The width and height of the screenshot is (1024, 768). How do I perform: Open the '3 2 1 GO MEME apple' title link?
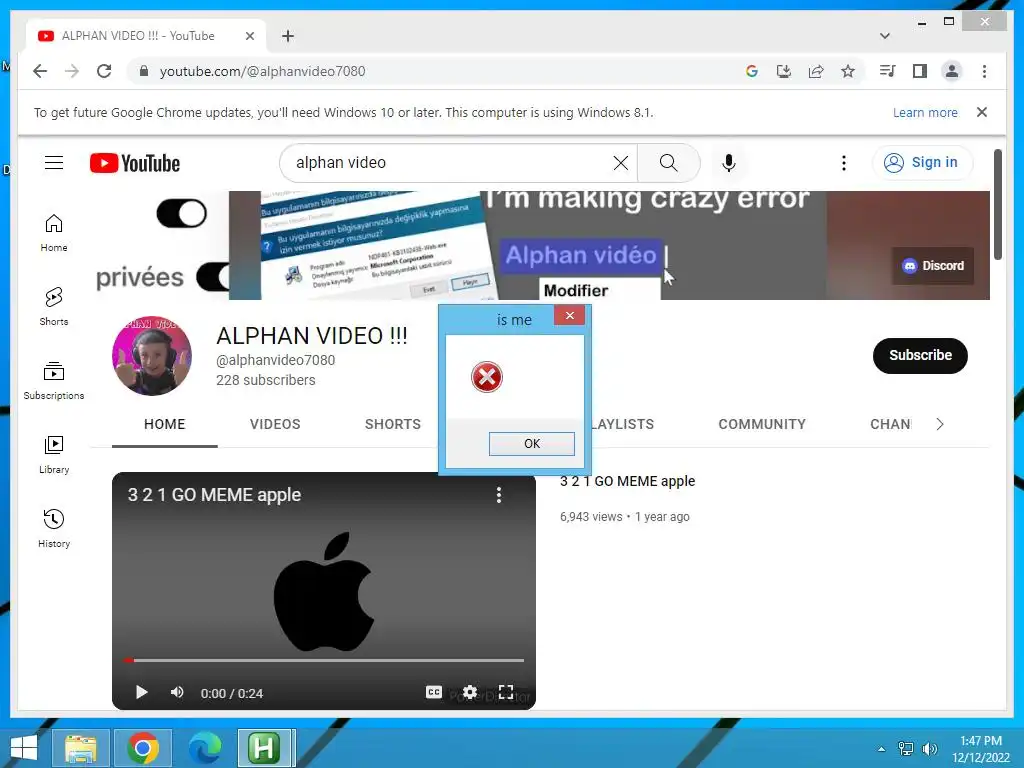(627, 481)
